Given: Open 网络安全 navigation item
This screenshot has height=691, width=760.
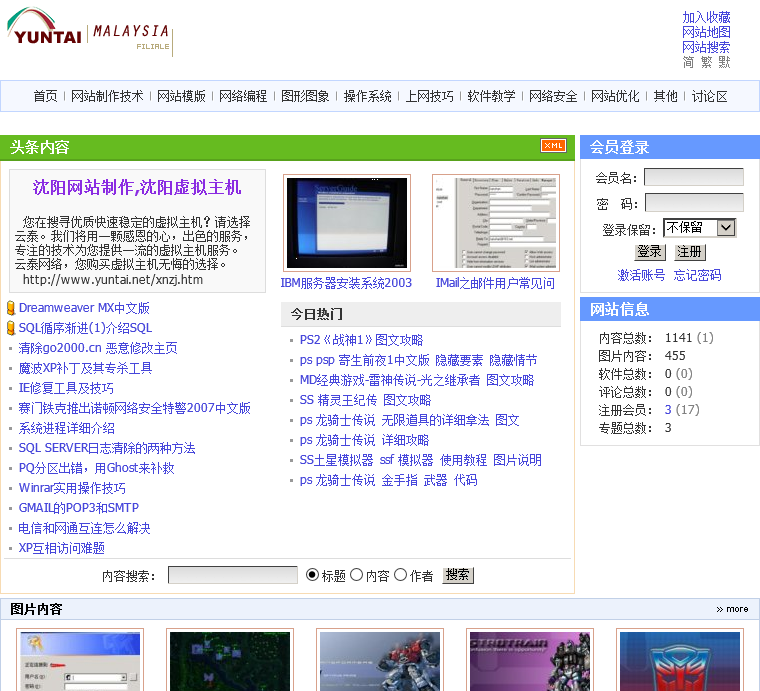Looking at the screenshot, I should pos(554,96).
